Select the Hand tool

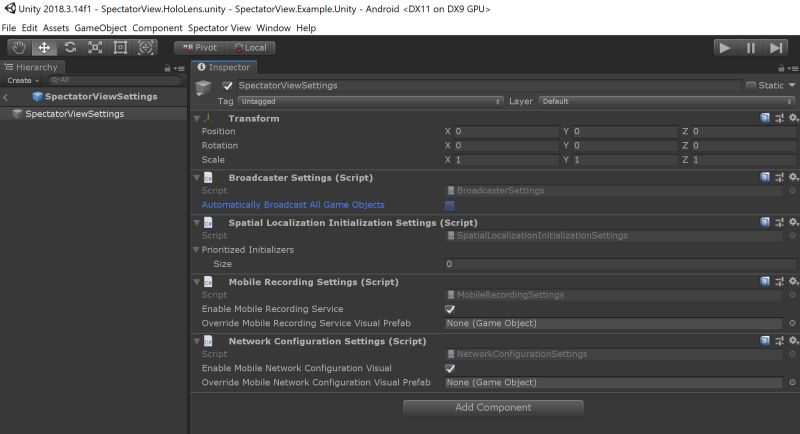point(19,48)
